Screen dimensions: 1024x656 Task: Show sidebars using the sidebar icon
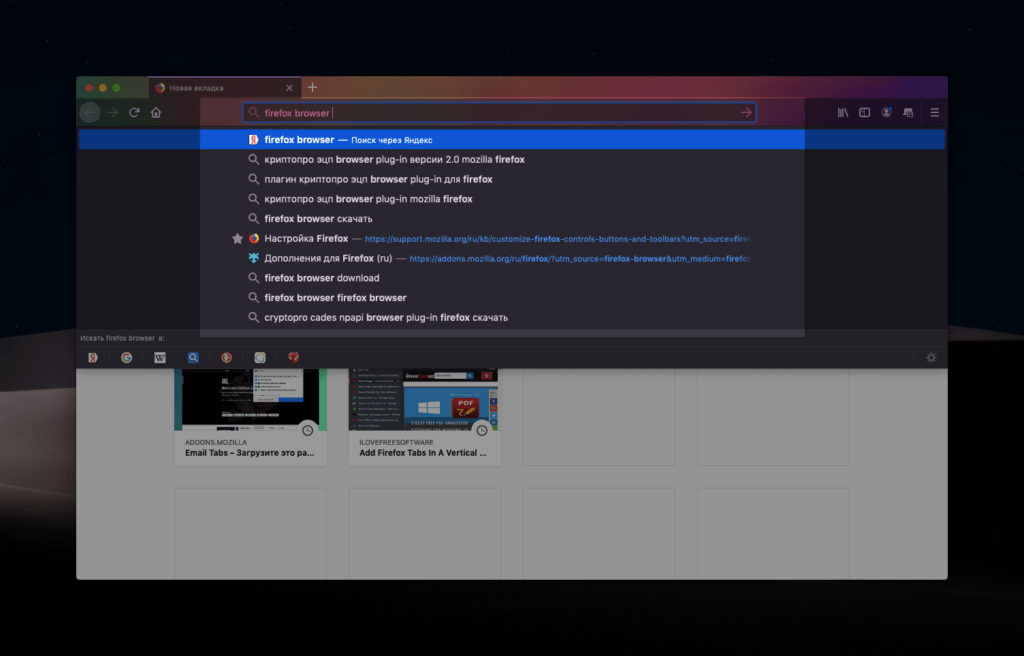[x=865, y=112]
